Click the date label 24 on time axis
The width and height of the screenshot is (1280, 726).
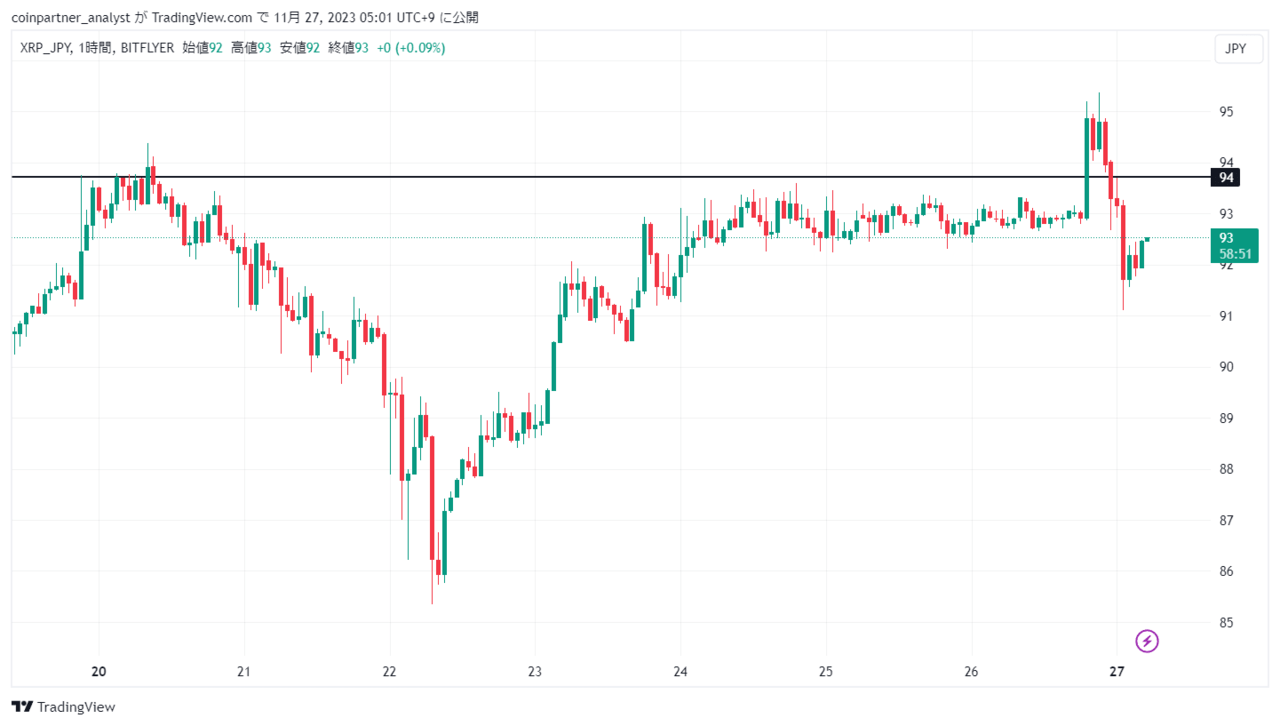coord(680,671)
